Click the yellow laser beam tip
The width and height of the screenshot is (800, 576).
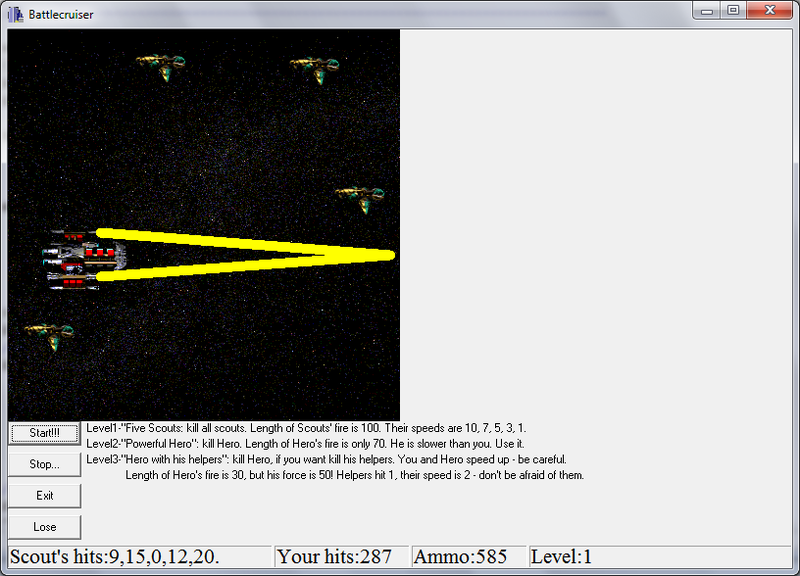pos(389,255)
